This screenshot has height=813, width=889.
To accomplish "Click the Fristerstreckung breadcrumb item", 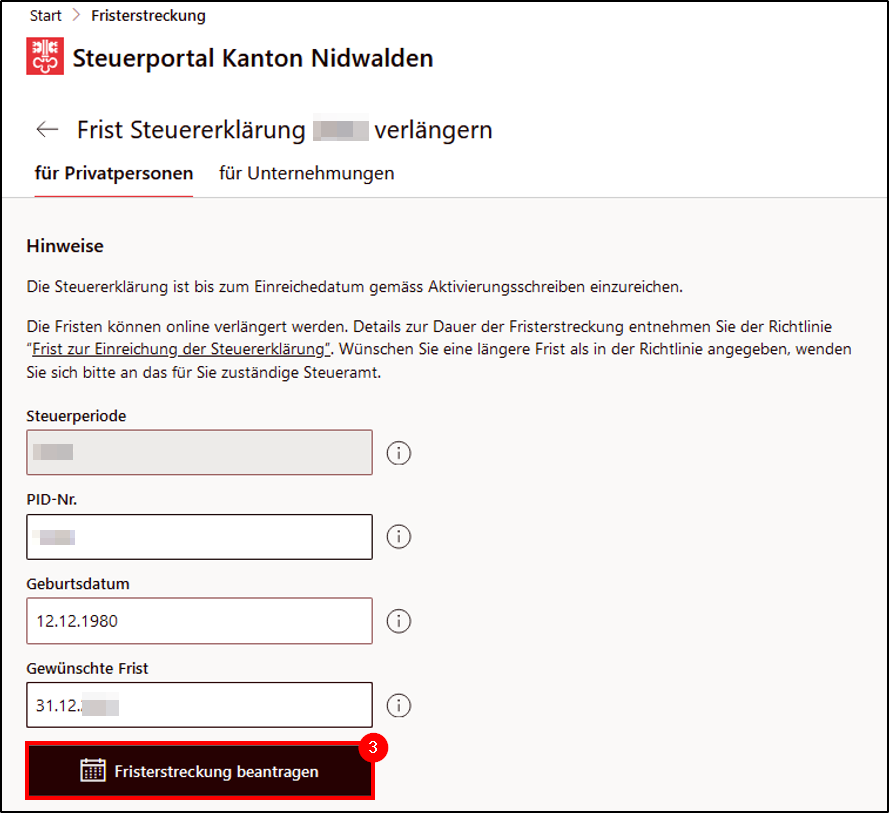I will click(x=149, y=16).
